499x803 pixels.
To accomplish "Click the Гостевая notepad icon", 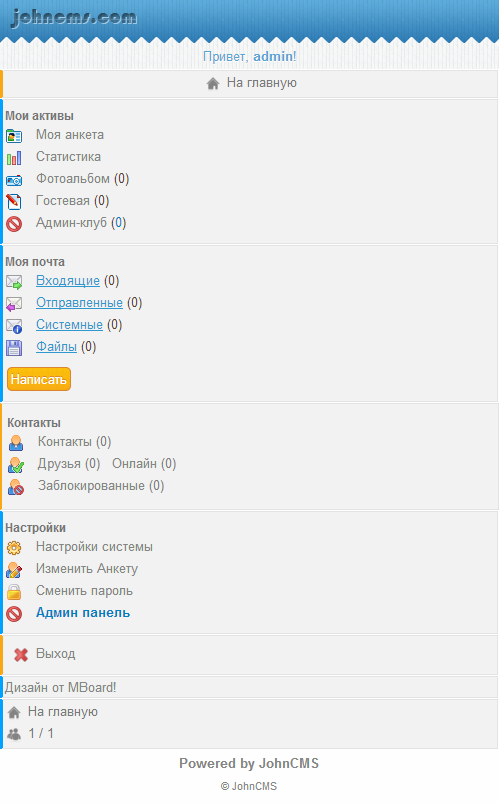I will coord(14,202).
